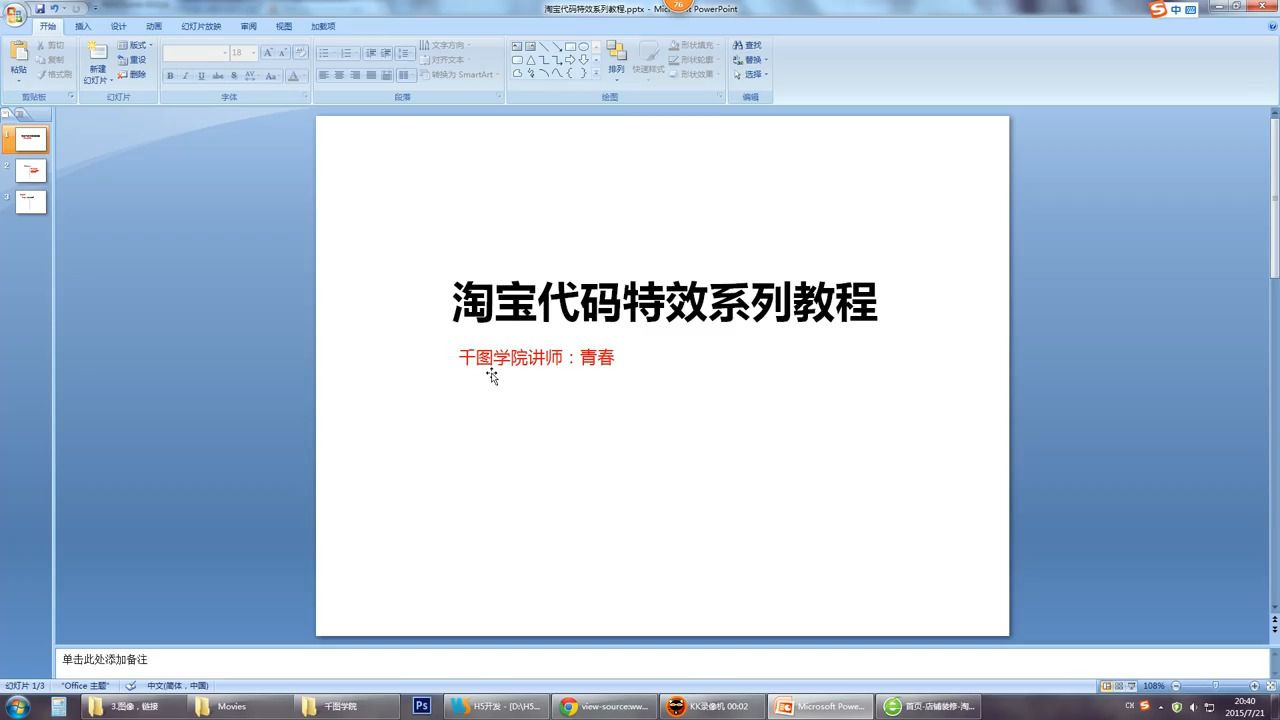Screen dimensions: 1280x720
Task: Switch to the Insert (插入) tab
Action: click(83, 26)
